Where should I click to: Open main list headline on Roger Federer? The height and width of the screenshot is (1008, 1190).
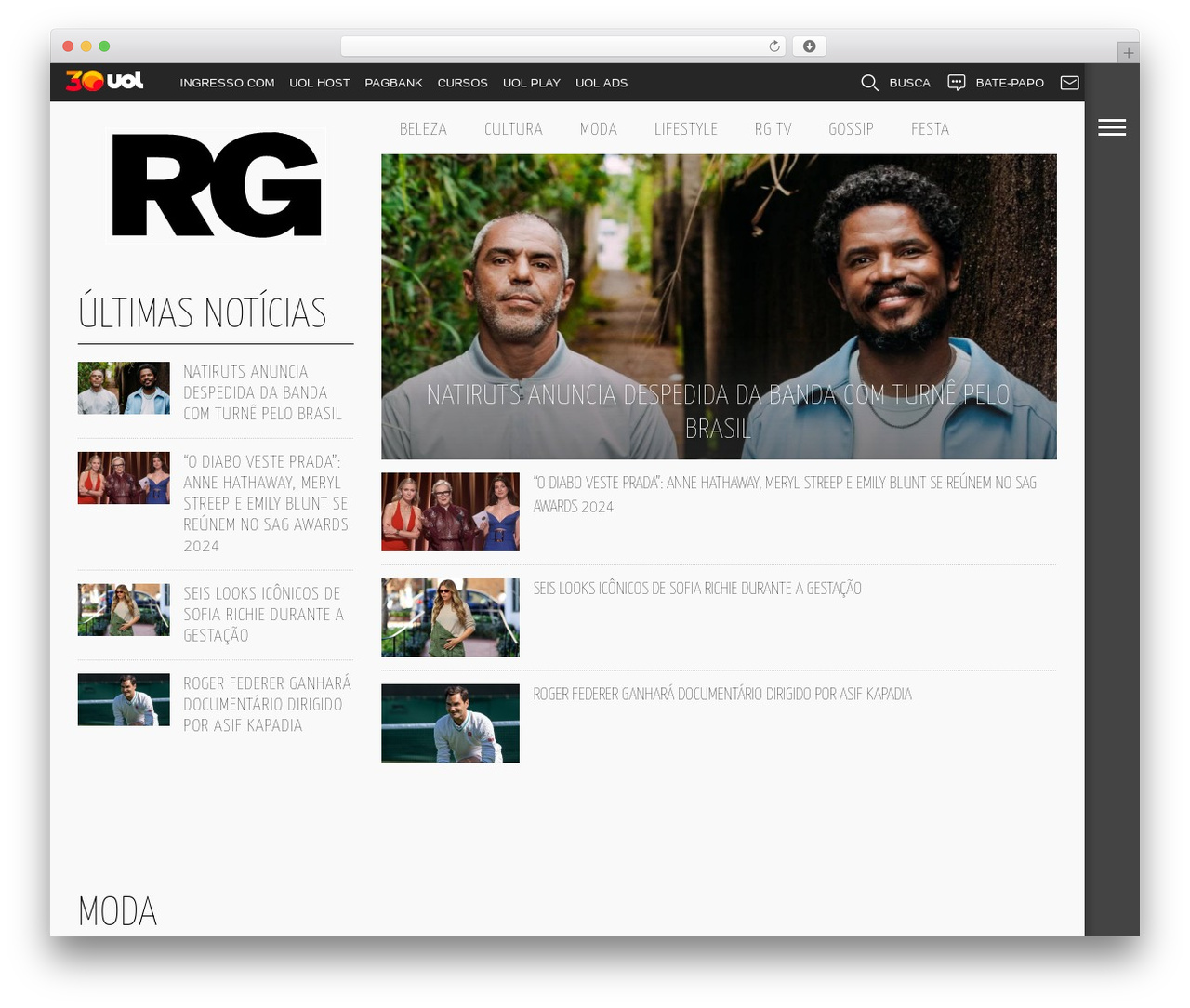(x=722, y=695)
